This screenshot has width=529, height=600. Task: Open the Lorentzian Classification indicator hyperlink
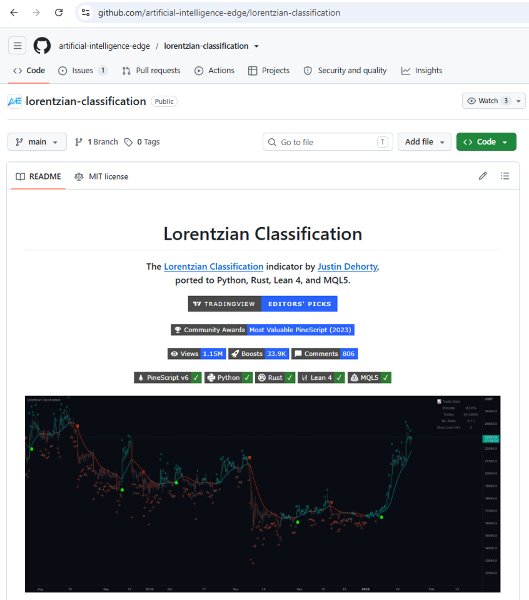[214, 267]
